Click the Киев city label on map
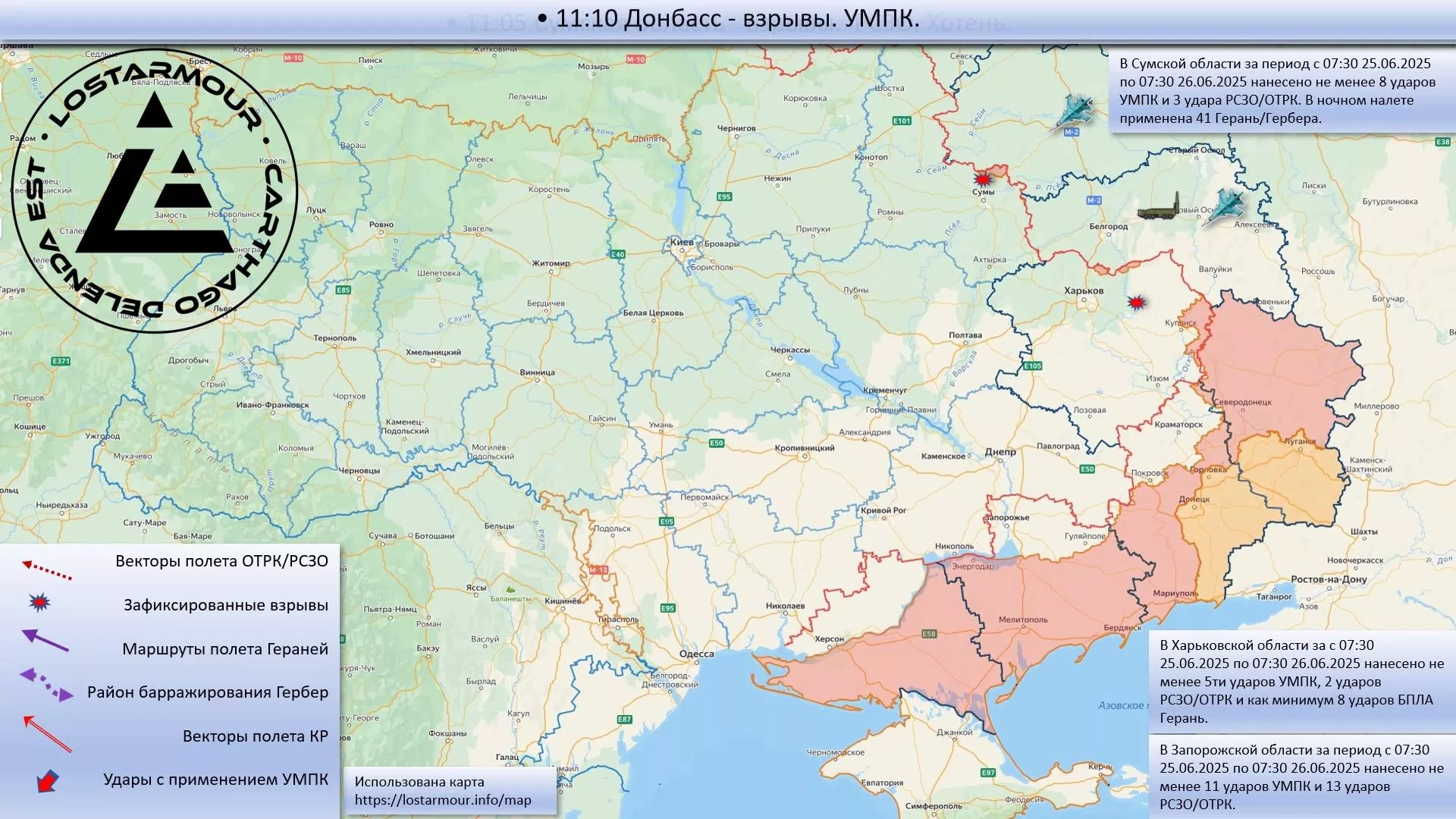The width and height of the screenshot is (1456, 819). pos(682,242)
